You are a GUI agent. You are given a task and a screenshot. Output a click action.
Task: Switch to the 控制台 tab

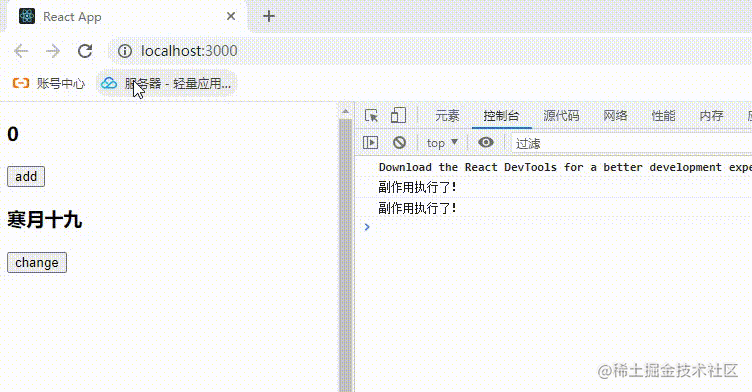[501, 116]
